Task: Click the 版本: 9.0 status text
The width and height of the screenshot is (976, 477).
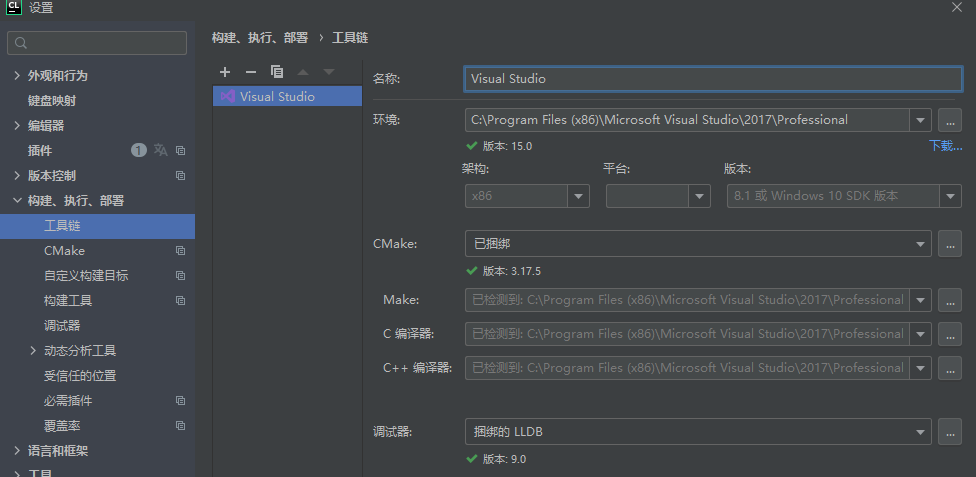Action: (x=504, y=460)
